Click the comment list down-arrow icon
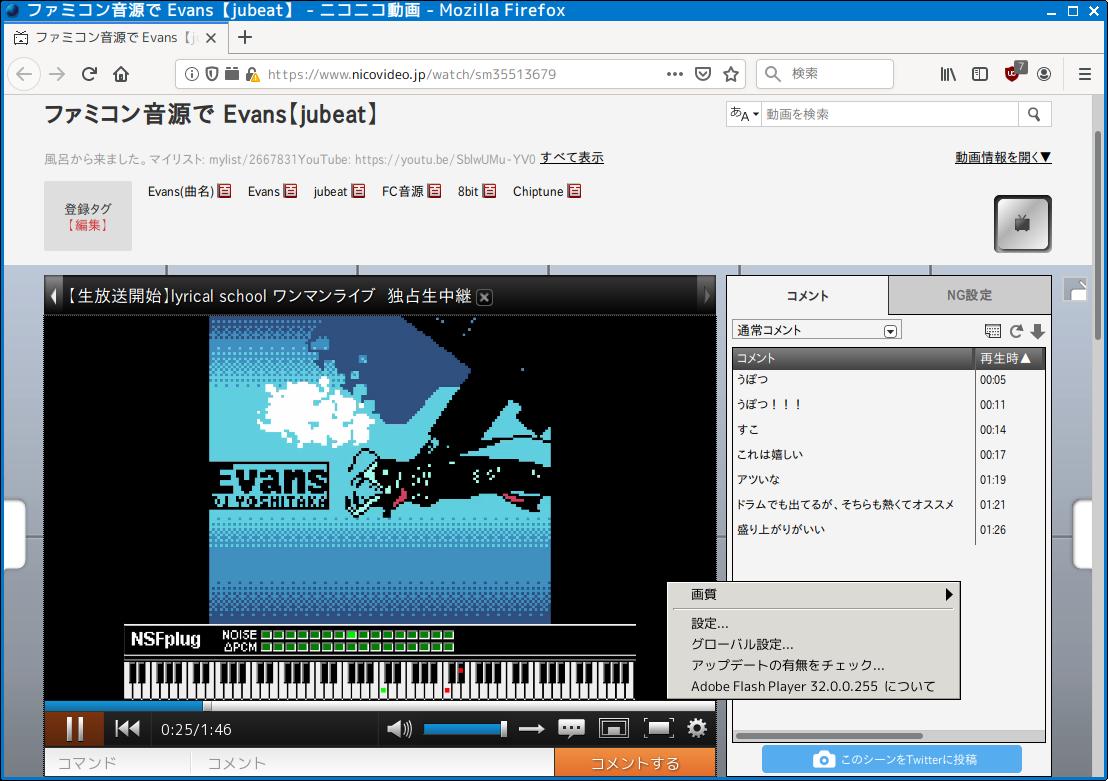The image size is (1108, 781). [x=1037, y=331]
